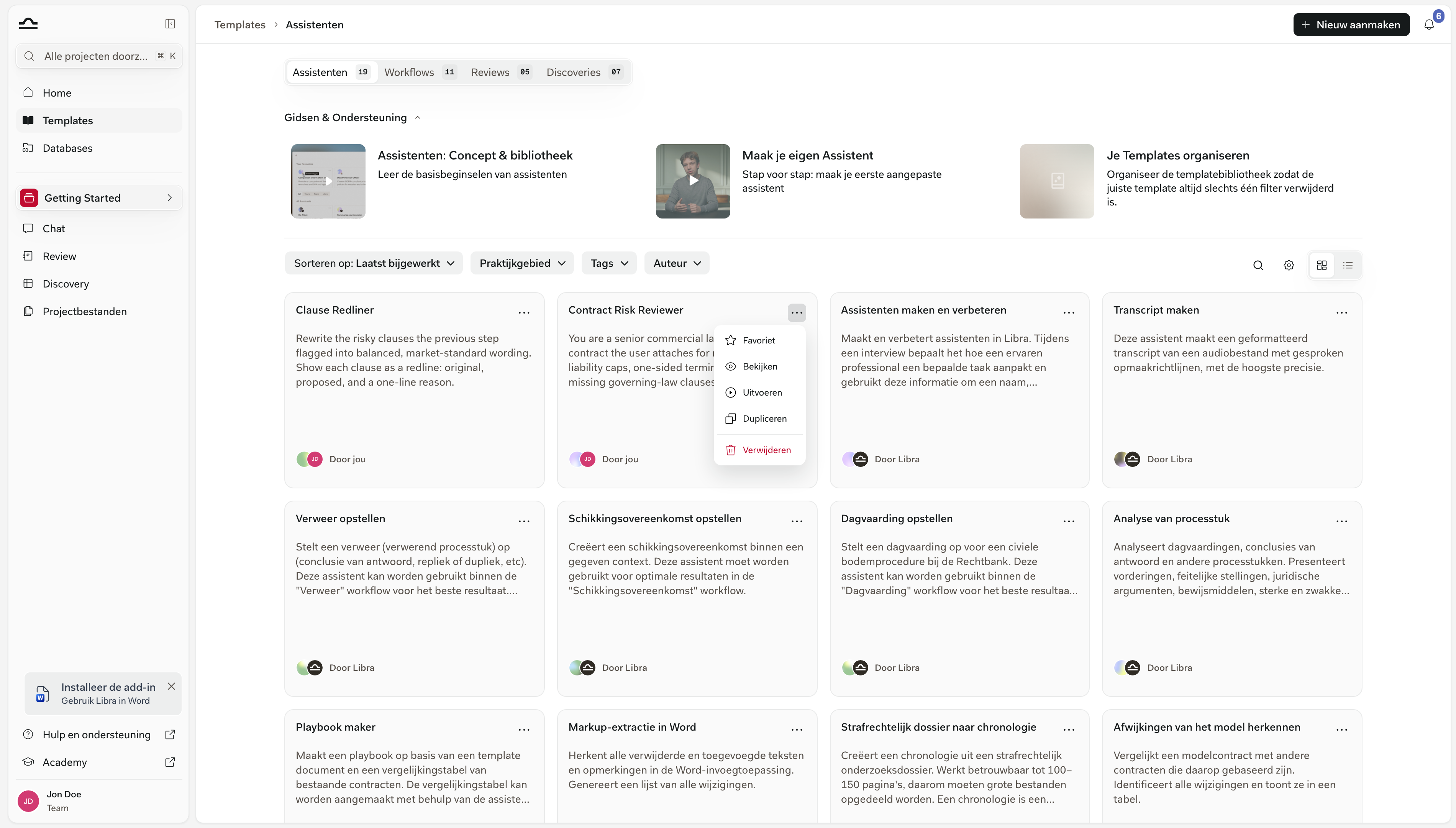
Task: Open Hulp en ondersteuning link
Action: pyautogui.click(x=99, y=735)
